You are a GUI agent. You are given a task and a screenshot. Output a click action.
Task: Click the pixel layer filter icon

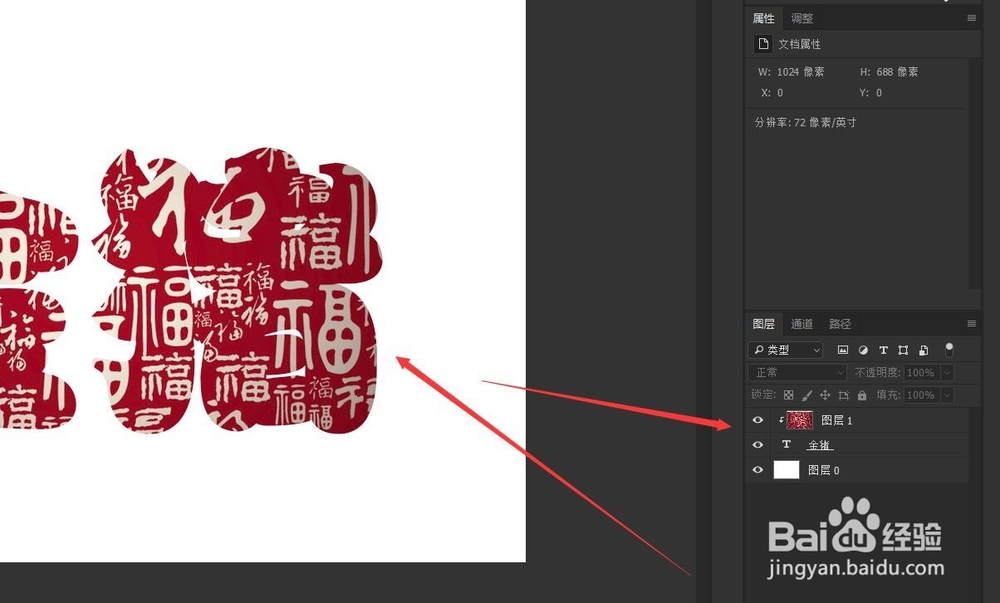click(x=843, y=351)
